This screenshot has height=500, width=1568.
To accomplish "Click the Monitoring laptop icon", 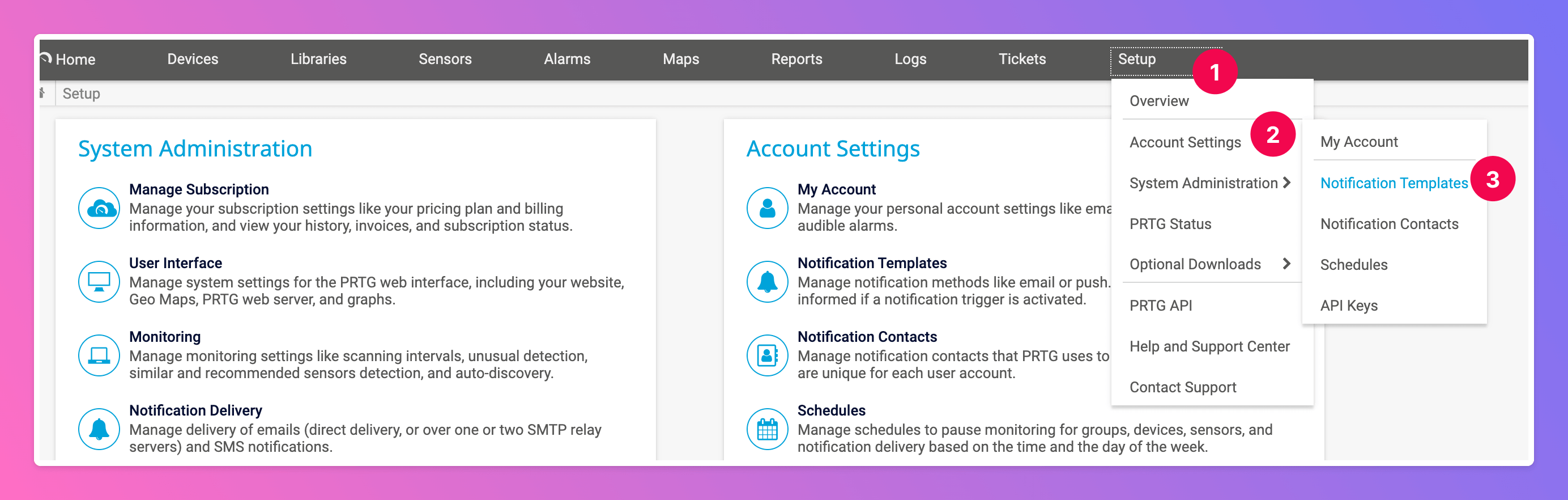I will (99, 355).
